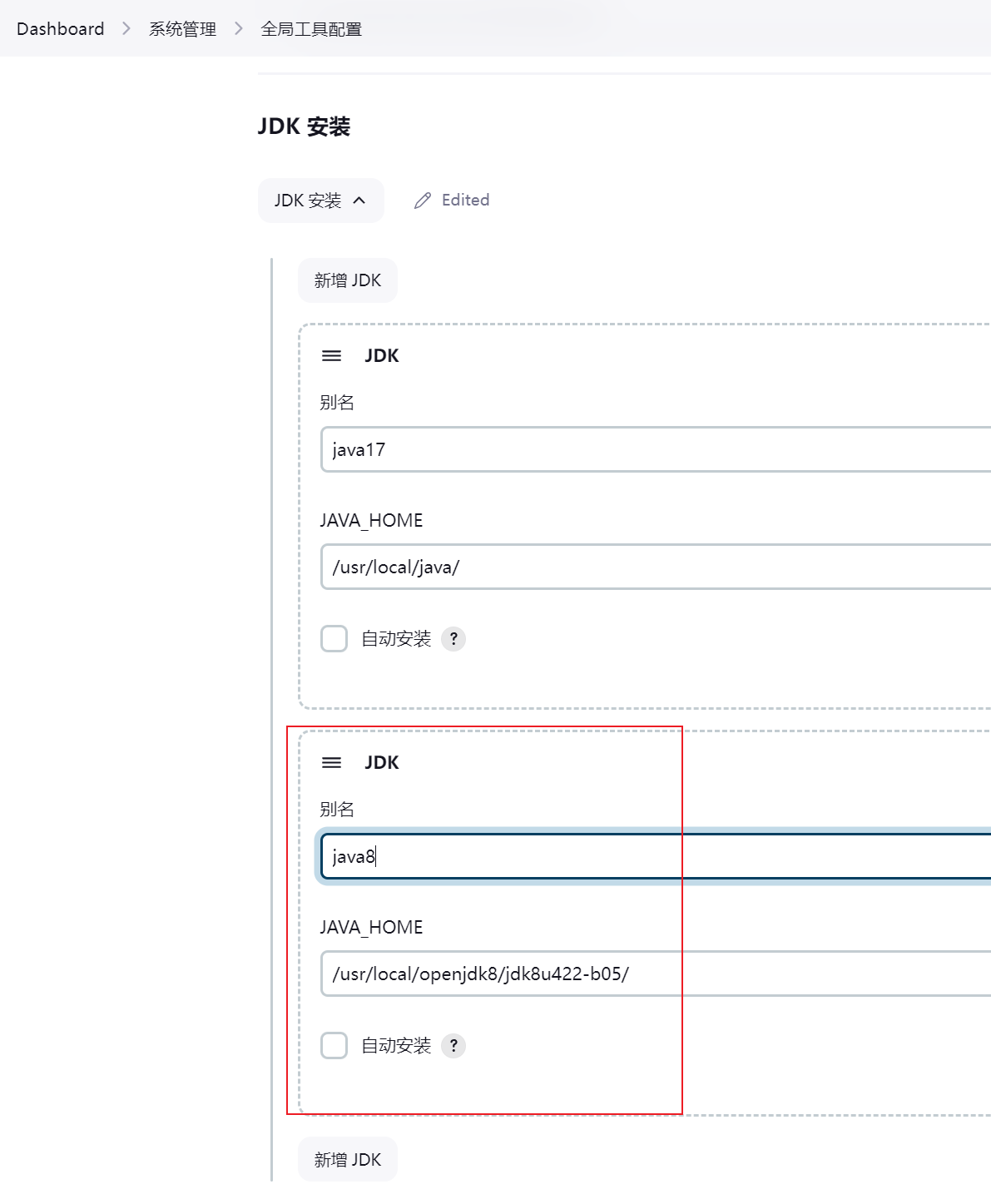Open breadcrumb arrow after 系统管理
The image size is (991, 1204).
tap(239, 29)
